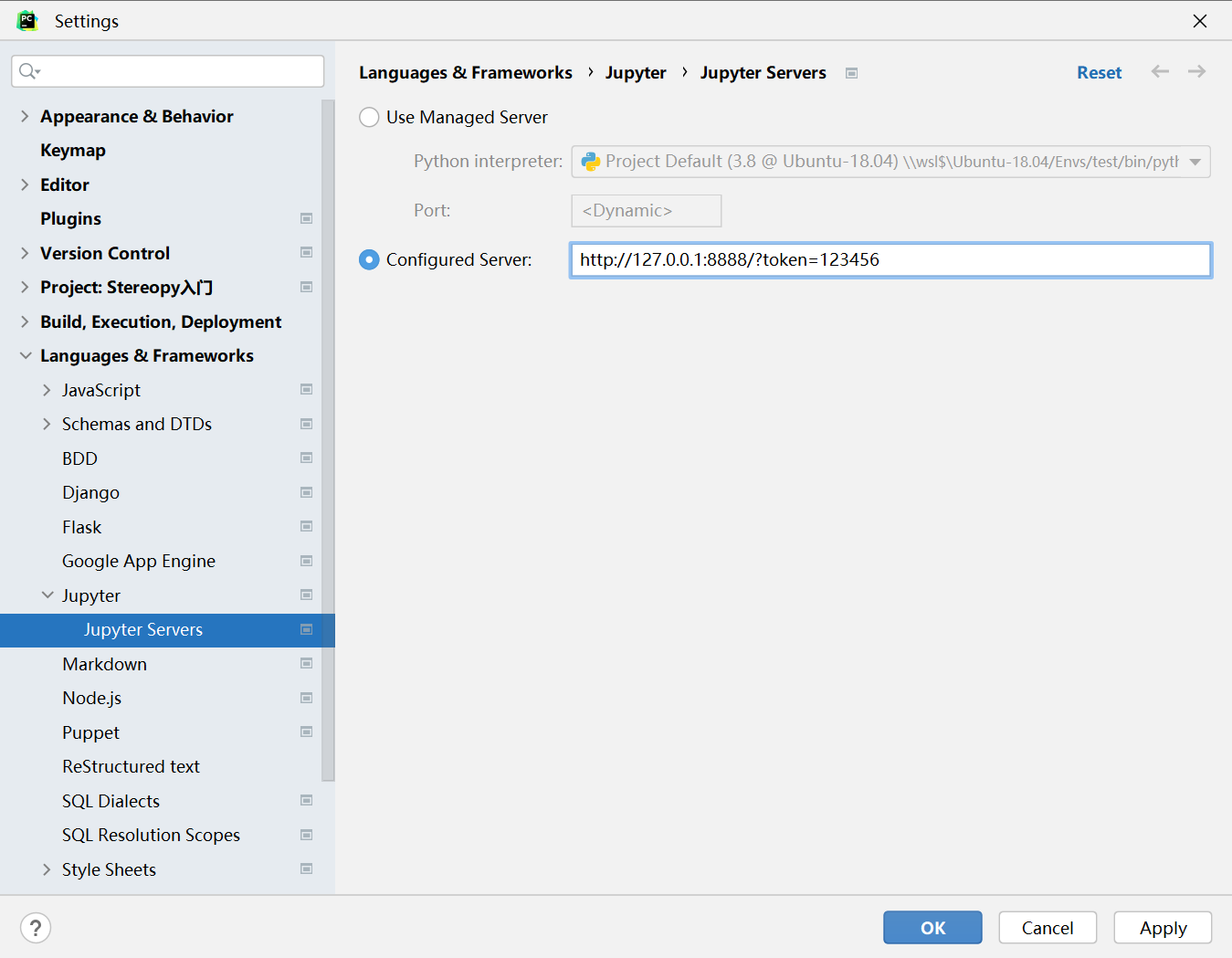Image resolution: width=1232 pixels, height=958 pixels.
Task: Click the settings tree scrollbar
Action: (x=328, y=441)
